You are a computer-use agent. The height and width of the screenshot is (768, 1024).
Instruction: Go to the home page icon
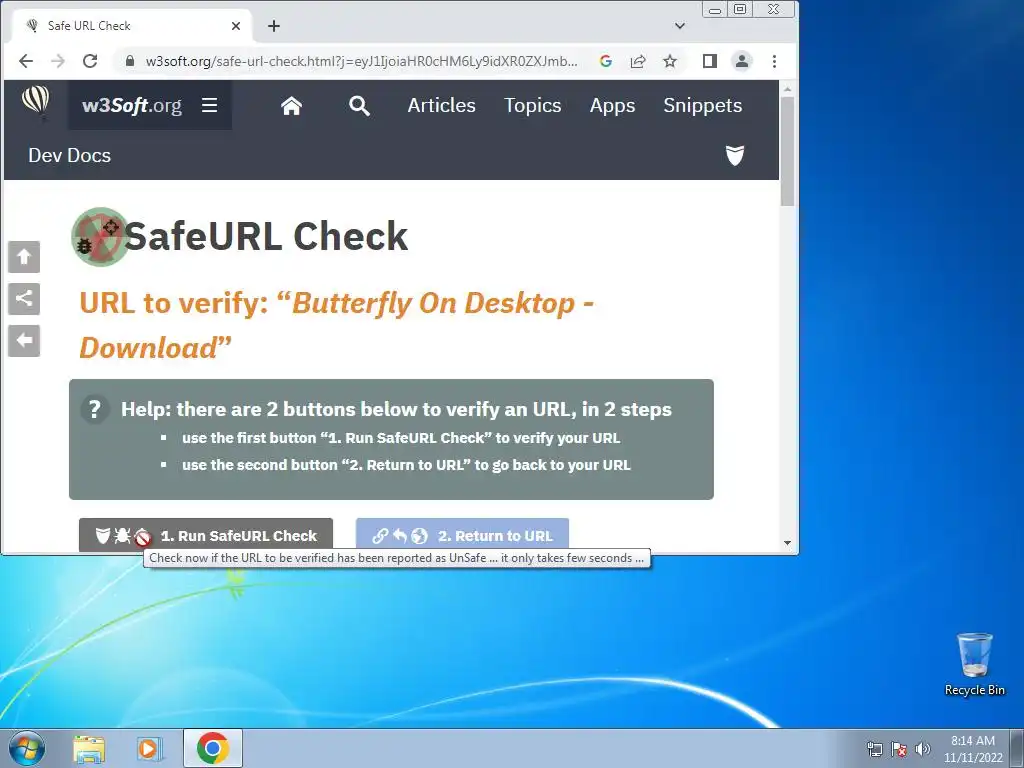[x=291, y=105]
